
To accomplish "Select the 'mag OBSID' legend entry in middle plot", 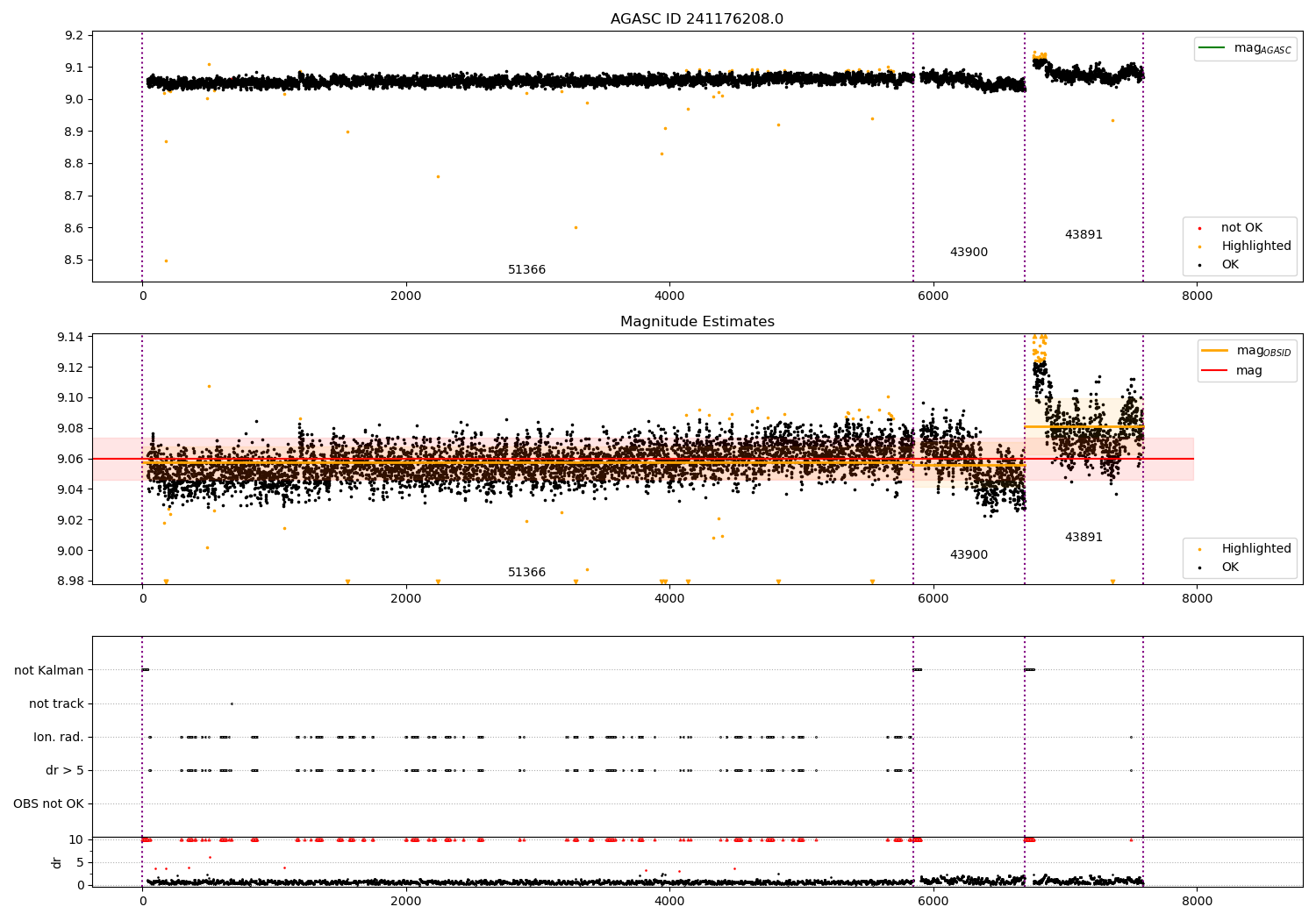I will coord(1263,351).
